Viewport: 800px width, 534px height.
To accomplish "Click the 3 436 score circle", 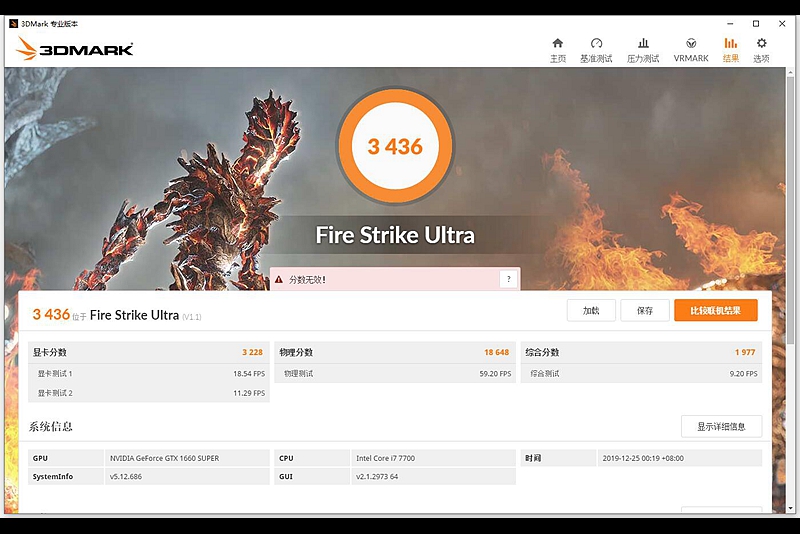I will pyautogui.click(x=395, y=146).
